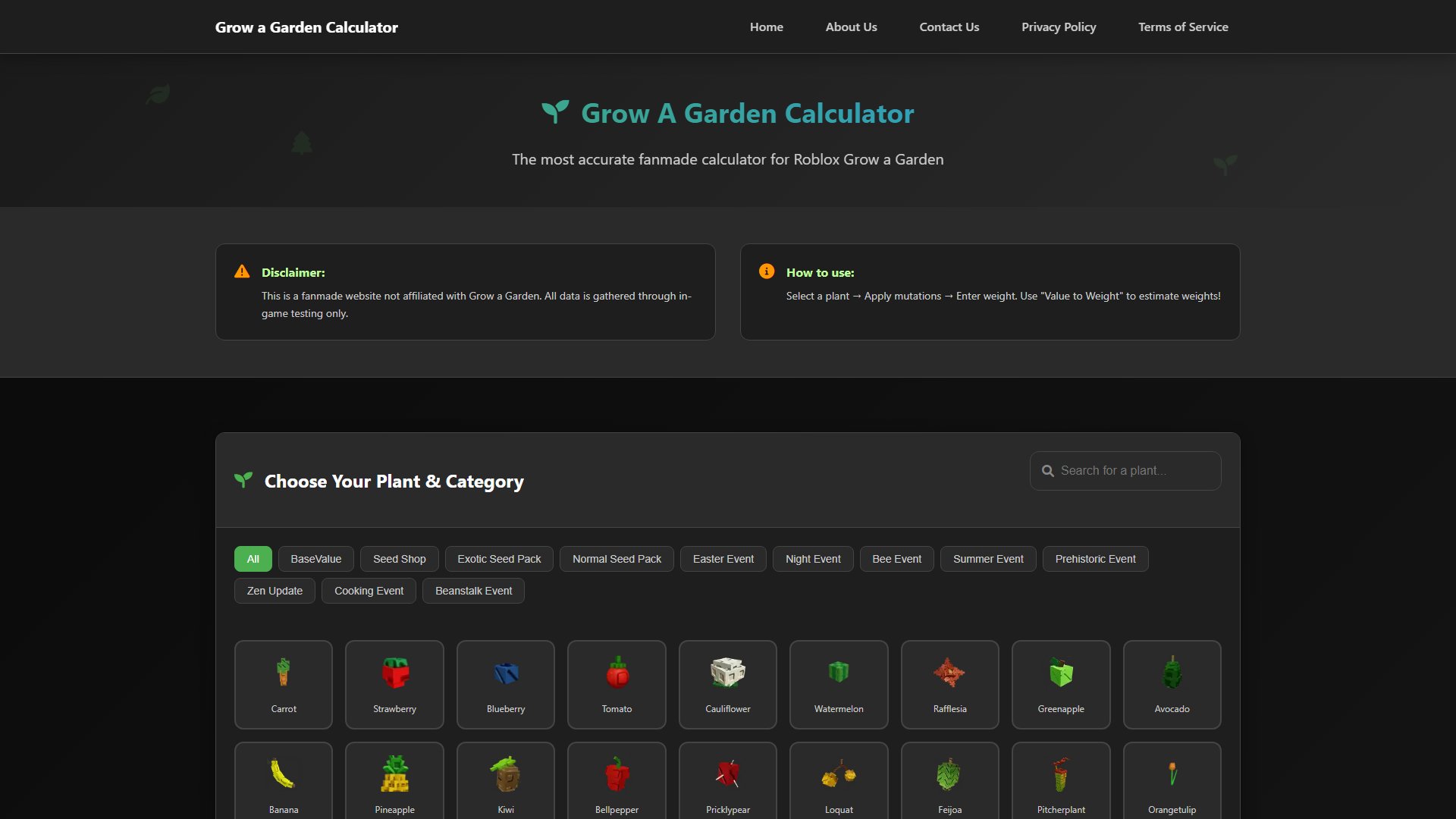Choose the Banana plant icon
The width and height of the screenshot is (1456, 819).
(284, 774)
